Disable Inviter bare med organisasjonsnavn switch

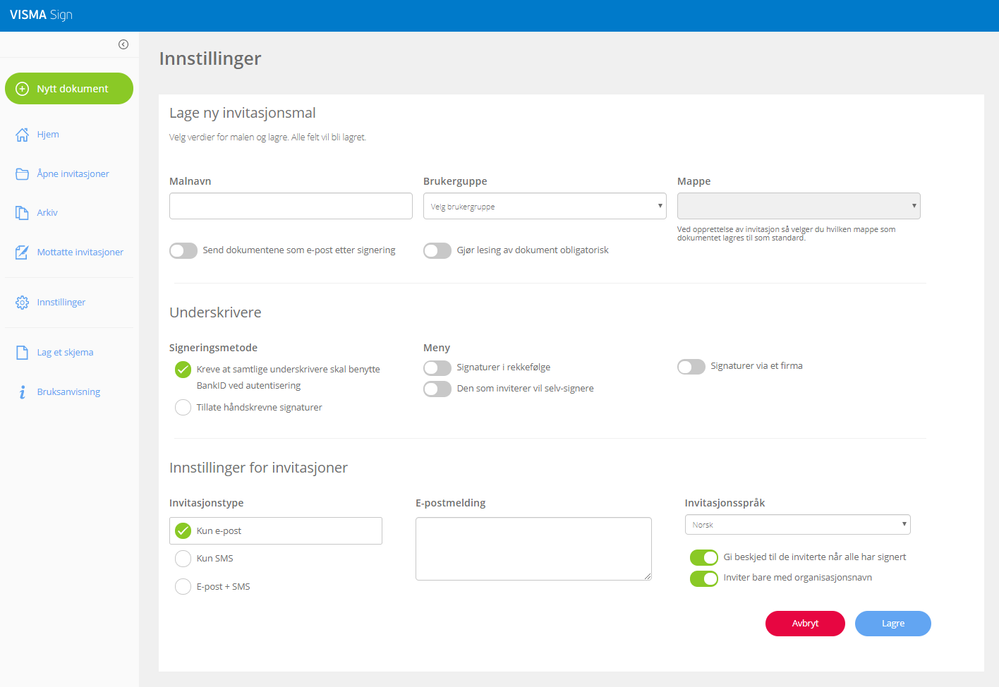704,579
